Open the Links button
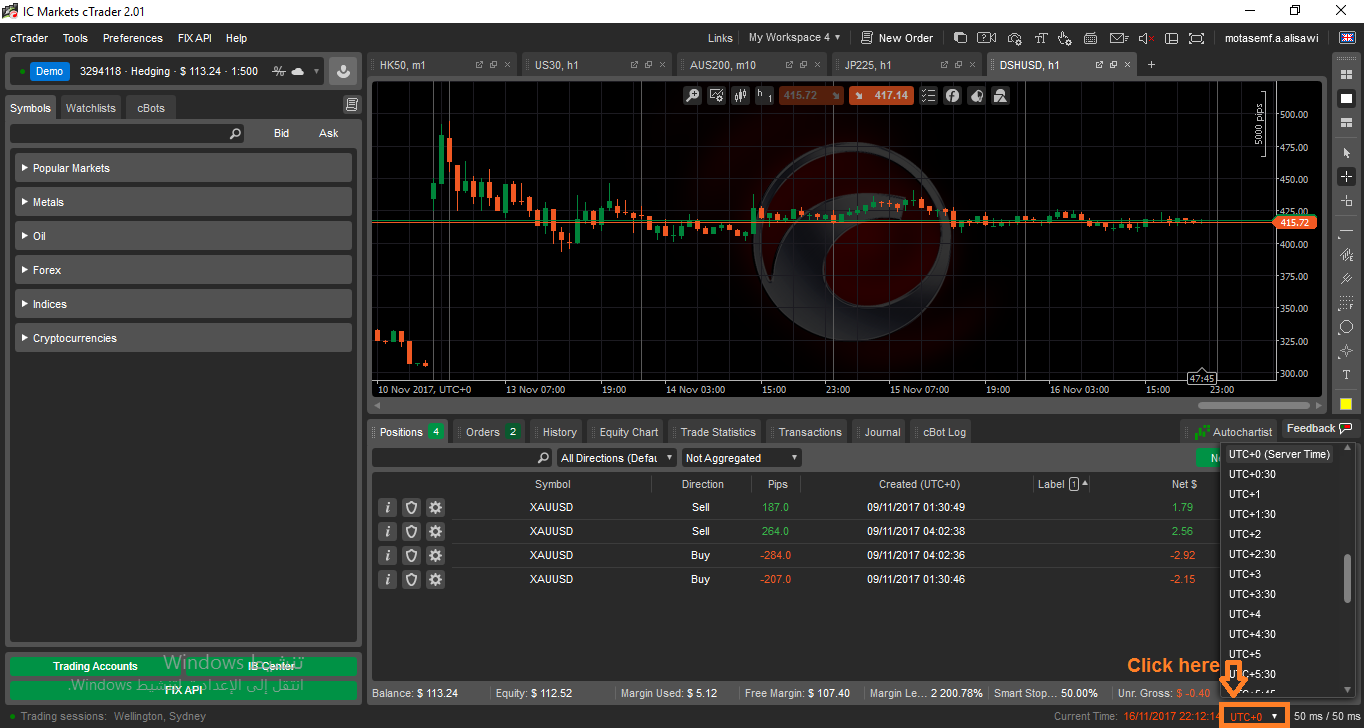The image size is (1364, 728). [x=720, y=38]
